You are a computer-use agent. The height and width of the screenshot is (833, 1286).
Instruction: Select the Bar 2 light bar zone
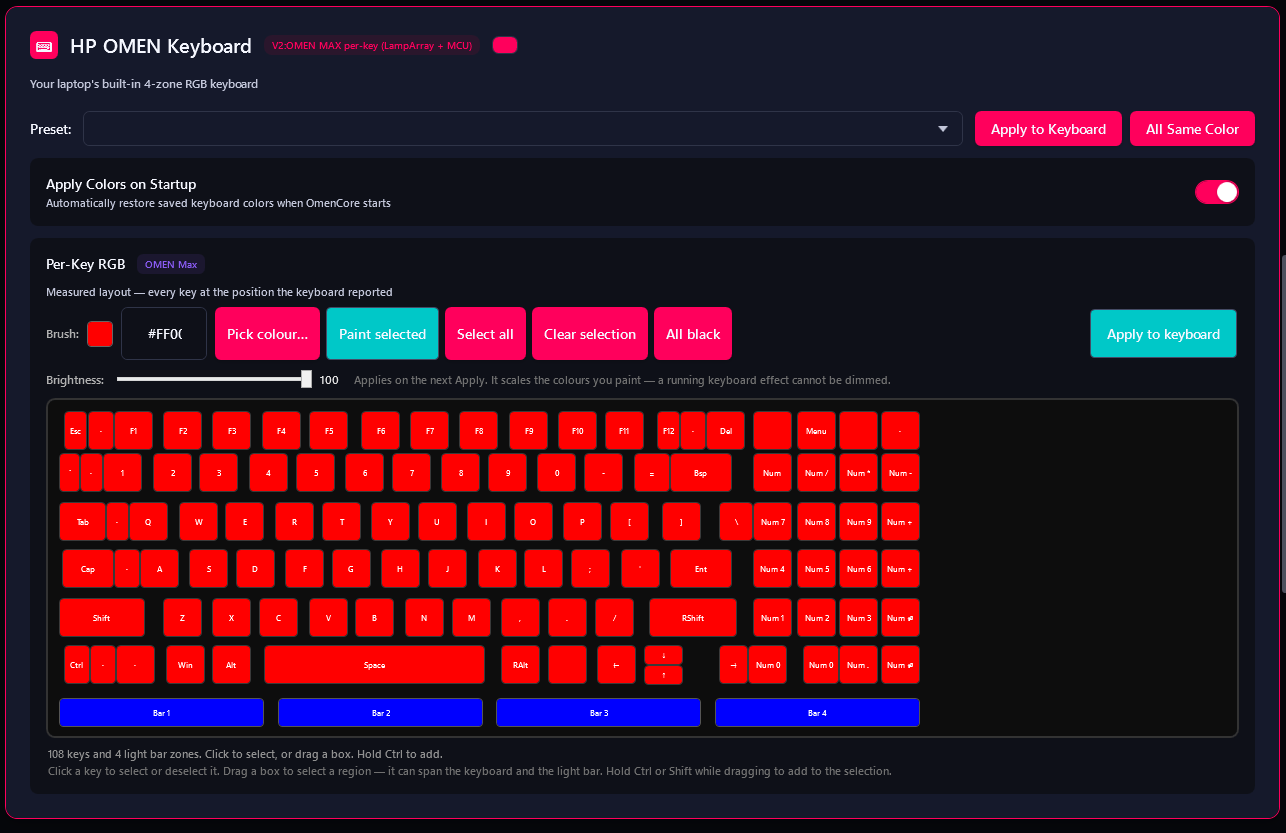380,712
